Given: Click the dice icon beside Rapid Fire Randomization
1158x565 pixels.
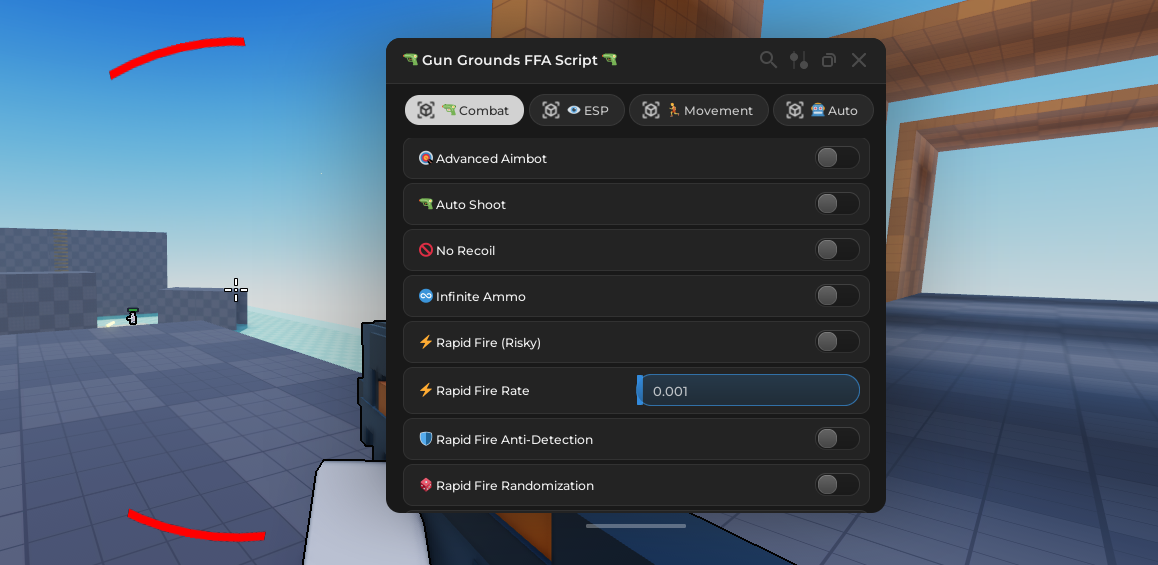Looking at the screenshot, I should [426, 485].
